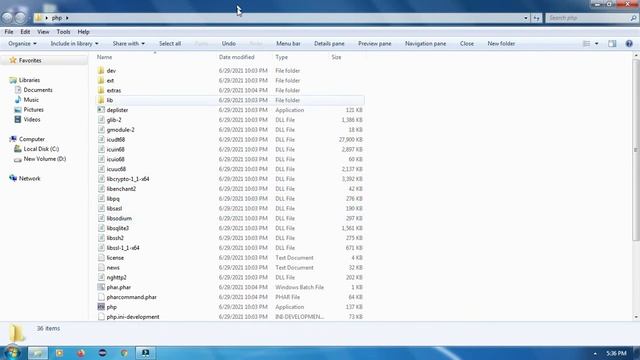Screen dimensions: 640x360
Task: Open the Organize dropdown
Action: (22, 43)
